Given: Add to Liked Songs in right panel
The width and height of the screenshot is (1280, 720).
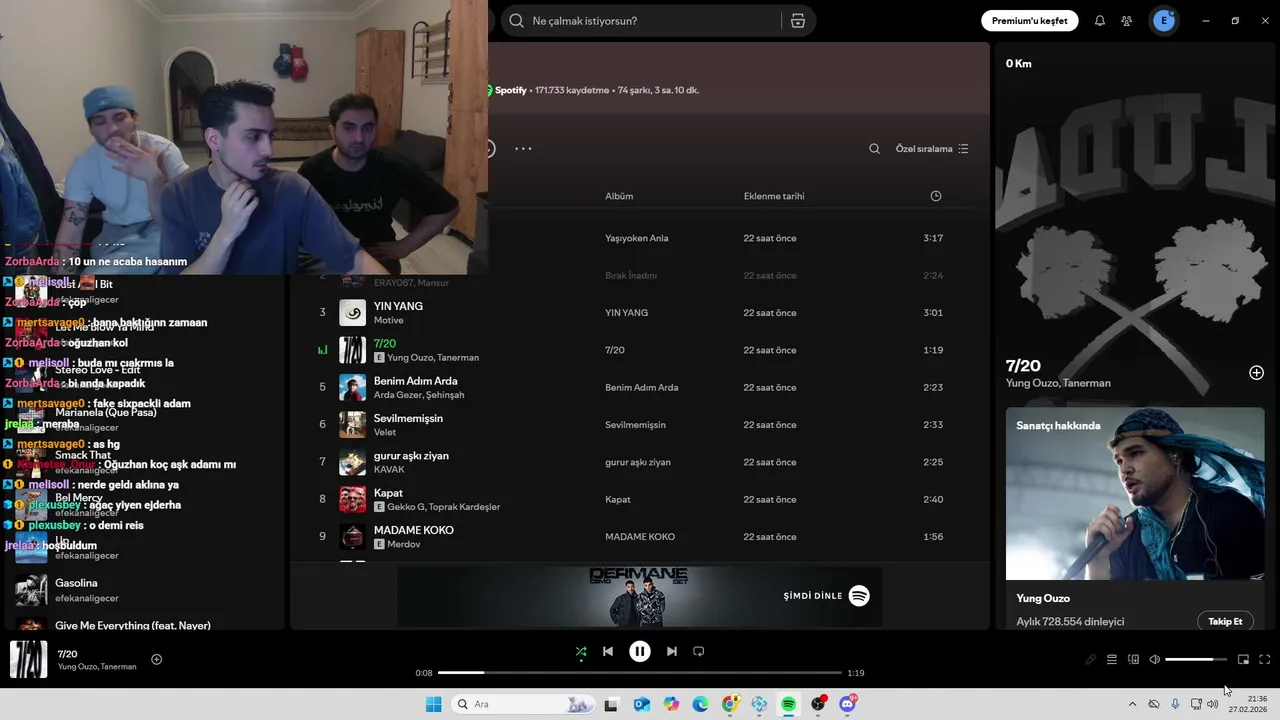Looking at the screenshot, I should coord(1257,373).
